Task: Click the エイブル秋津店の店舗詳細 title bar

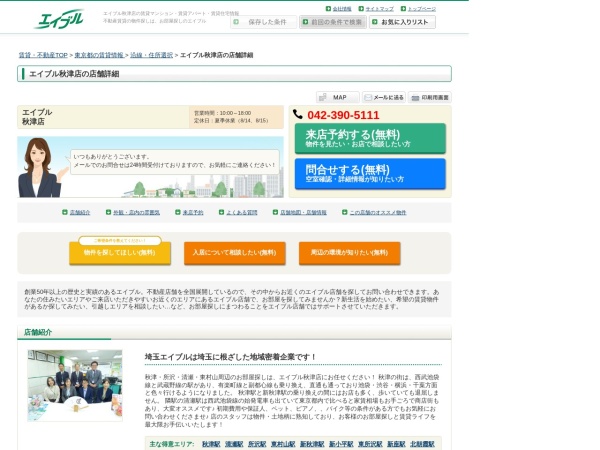Action: 234,73
